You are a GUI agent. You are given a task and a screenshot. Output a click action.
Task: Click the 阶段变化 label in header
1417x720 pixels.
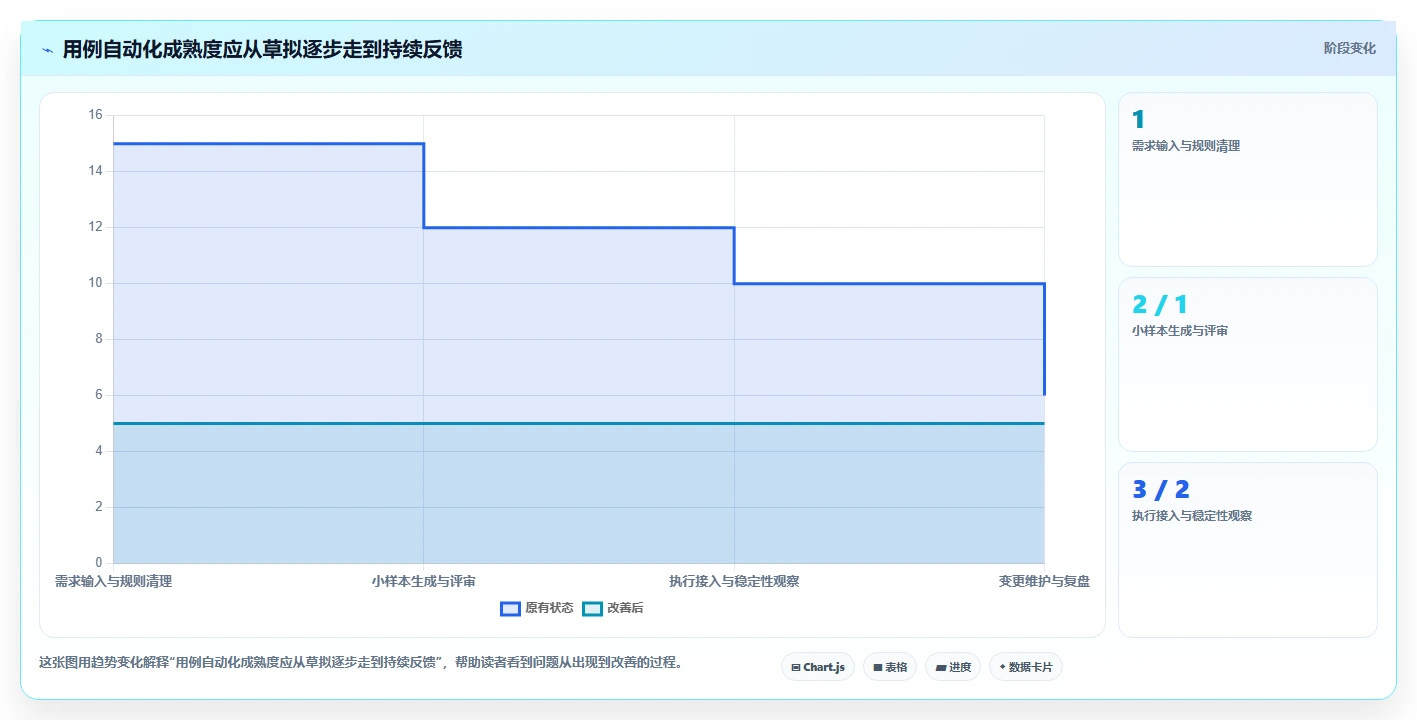click(1349, 48)
